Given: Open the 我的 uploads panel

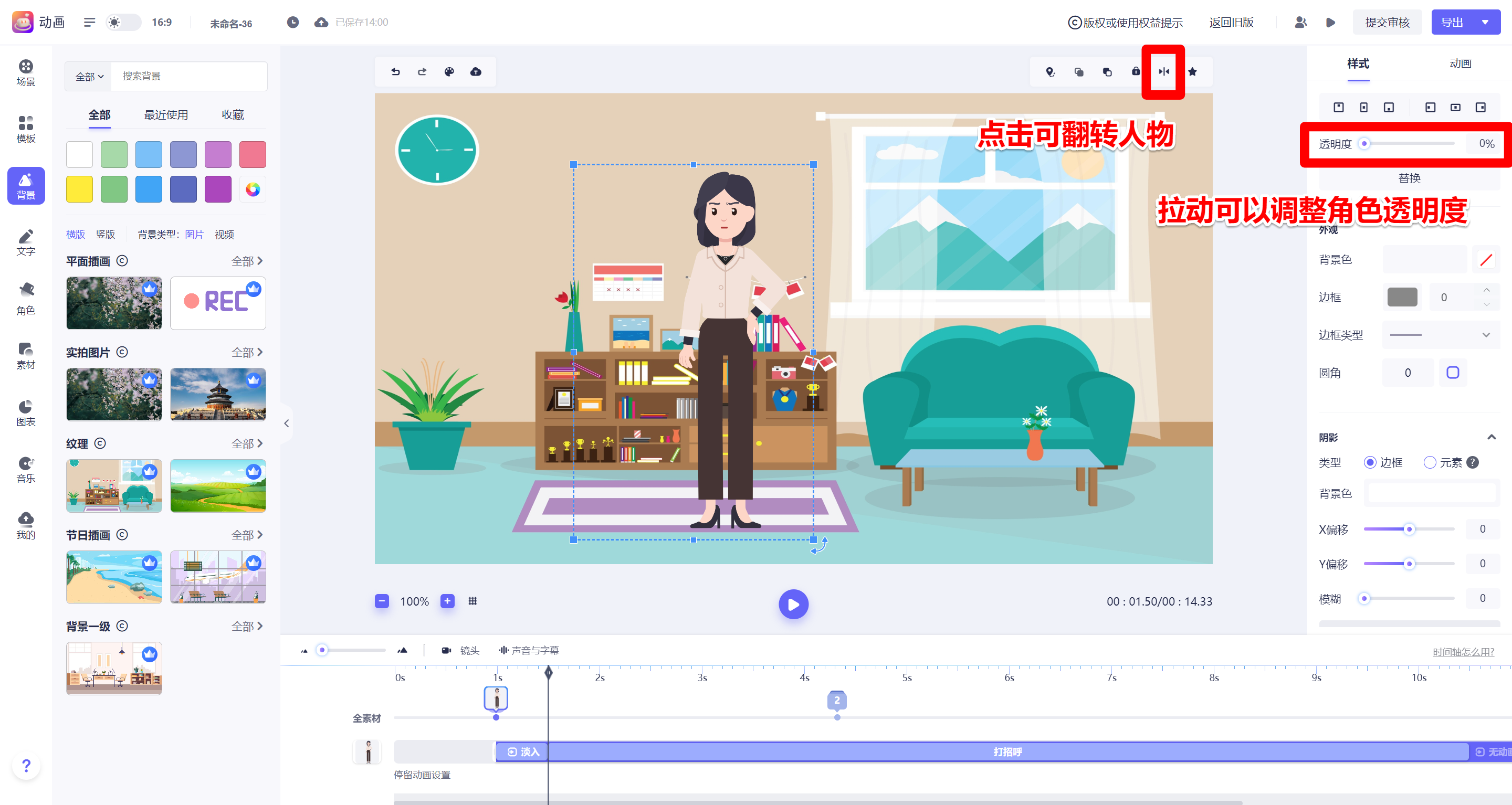Looking at the screenshot, I should 26,526.
